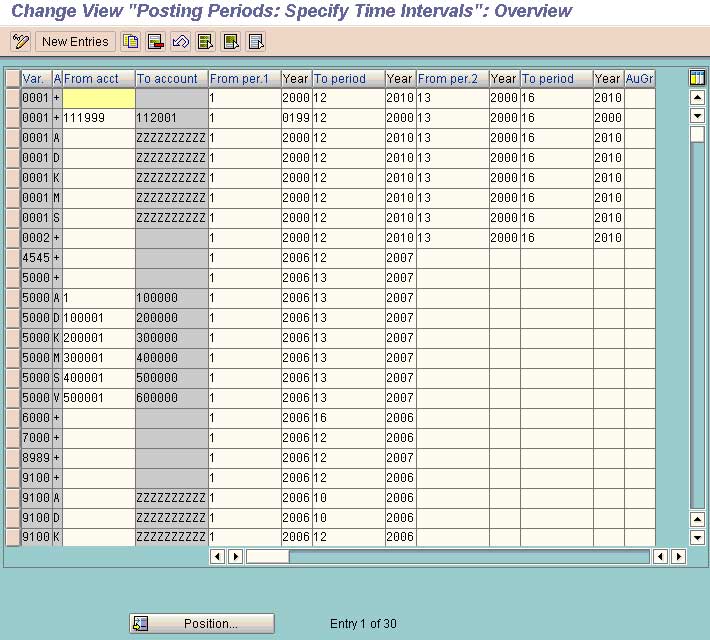
Task: Click the From per.2 column header
Action: [453, 78]
